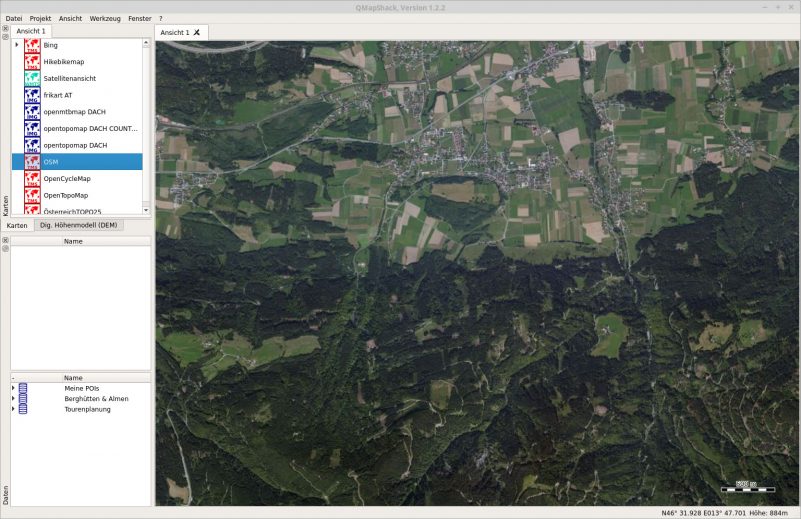Click the openmtbmap DACH map icon
Viewport: 801px width, 519px height.
point(32,112)
